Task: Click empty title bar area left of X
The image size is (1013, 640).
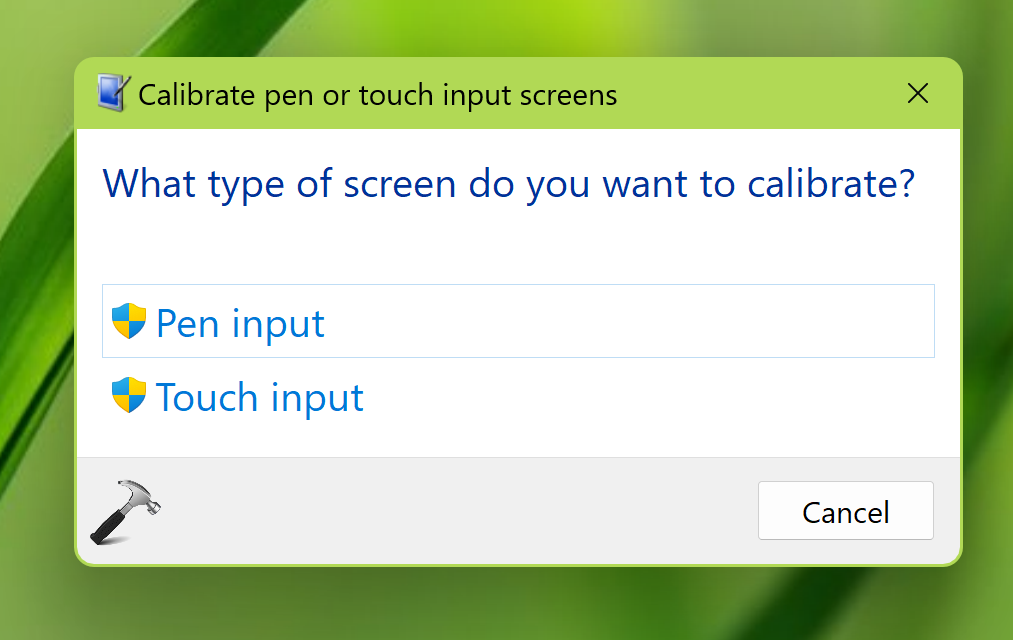Action: click(760, 94)
